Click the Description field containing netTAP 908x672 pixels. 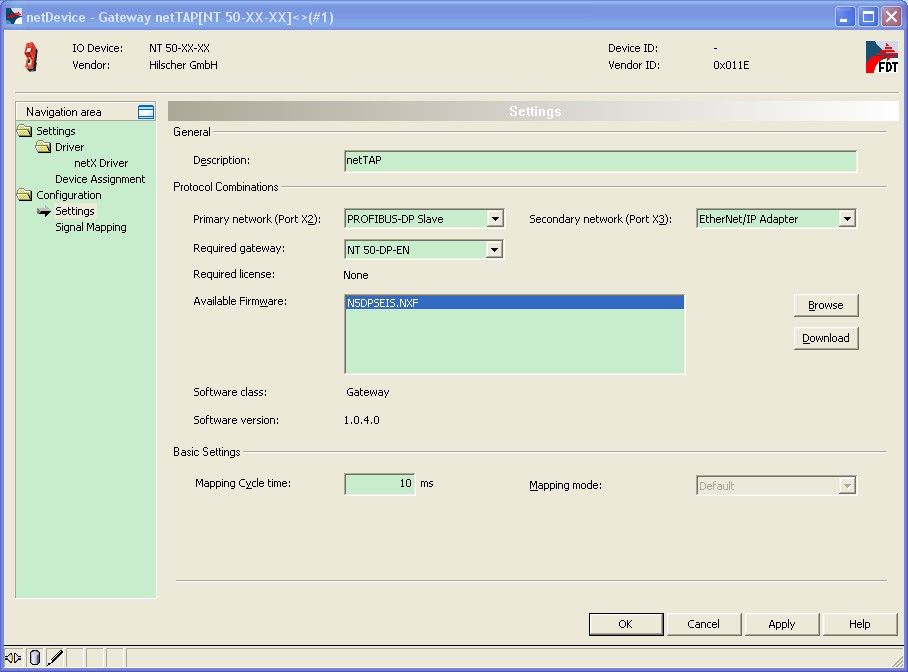[600, 161]
